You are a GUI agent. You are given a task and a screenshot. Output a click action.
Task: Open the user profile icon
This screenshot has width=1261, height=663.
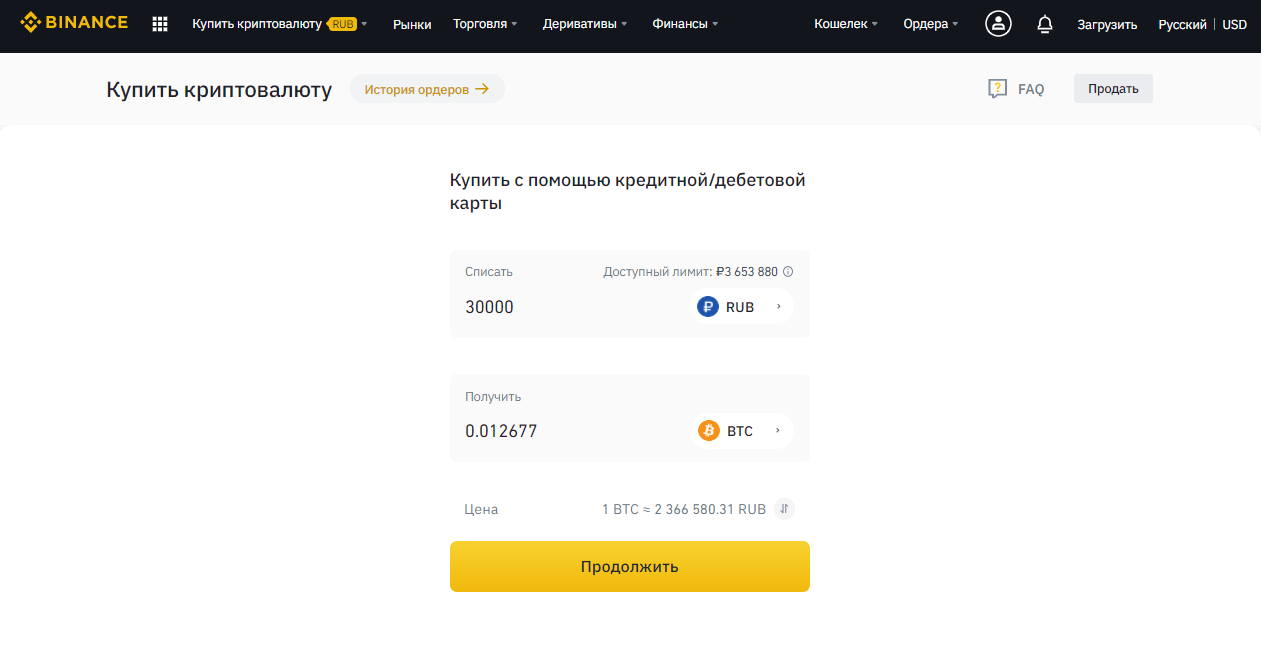click(998, 24)
